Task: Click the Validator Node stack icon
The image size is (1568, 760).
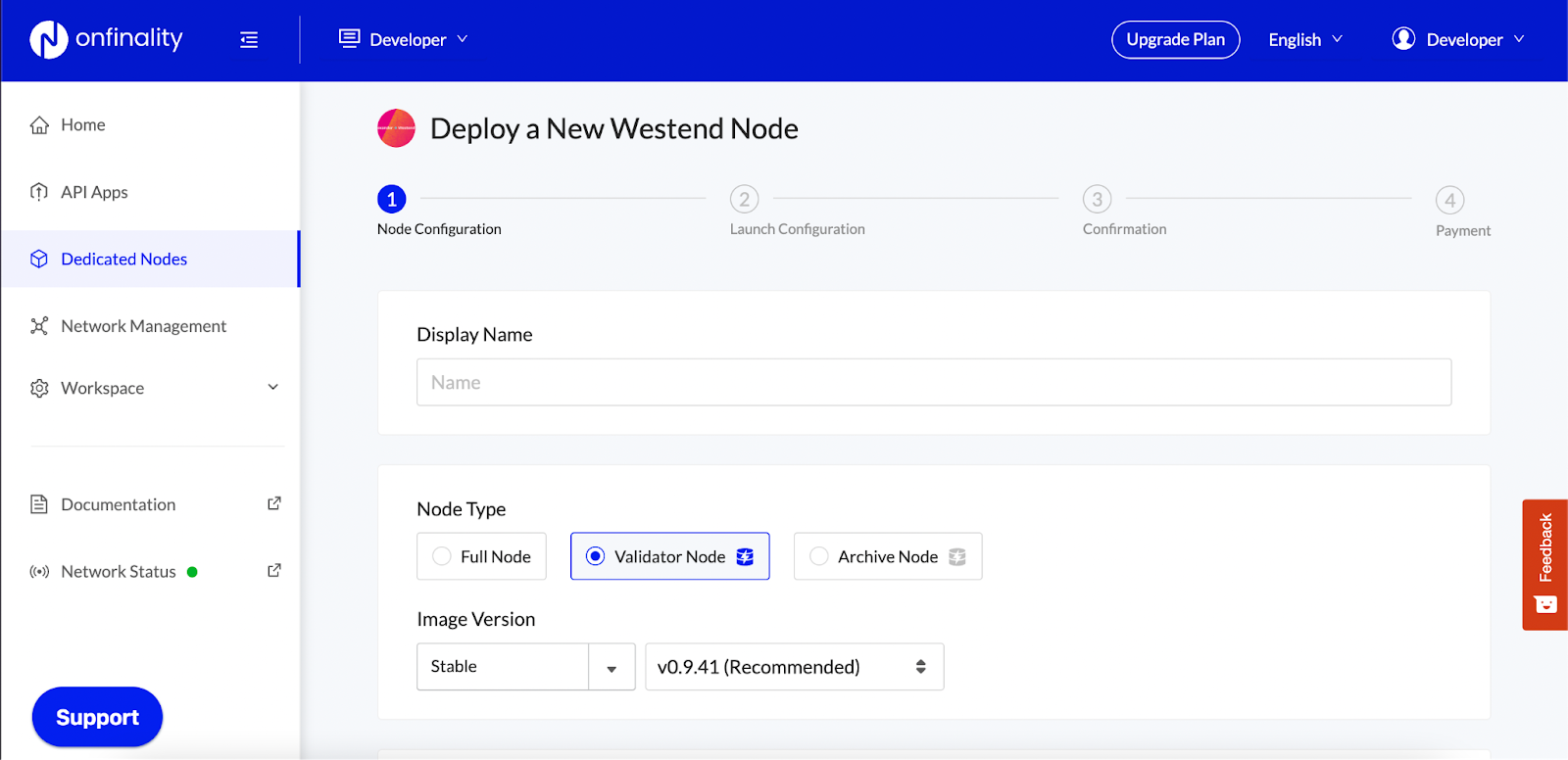Action: tap(745, 556)
